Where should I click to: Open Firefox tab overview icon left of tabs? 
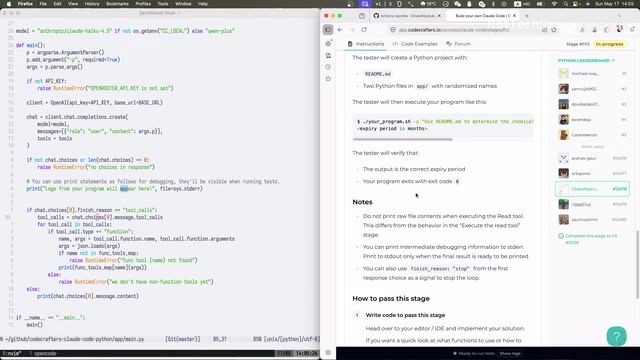click(x=362, y=16)
